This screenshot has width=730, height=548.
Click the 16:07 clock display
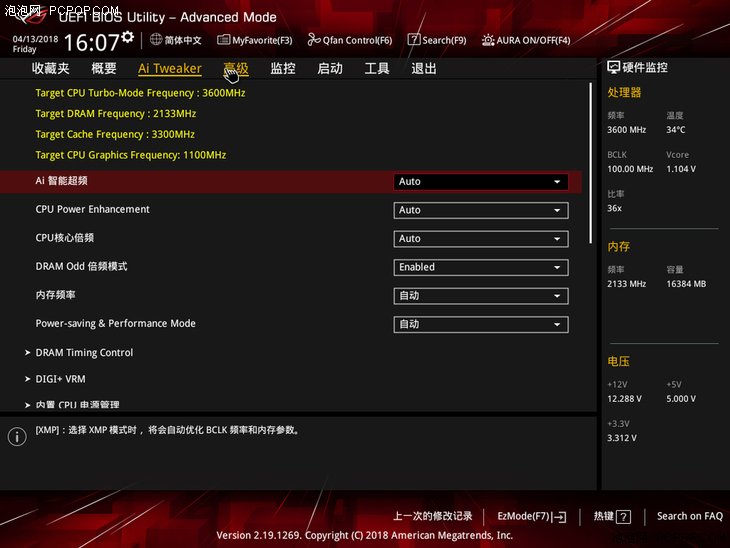[x=92, y=42]
